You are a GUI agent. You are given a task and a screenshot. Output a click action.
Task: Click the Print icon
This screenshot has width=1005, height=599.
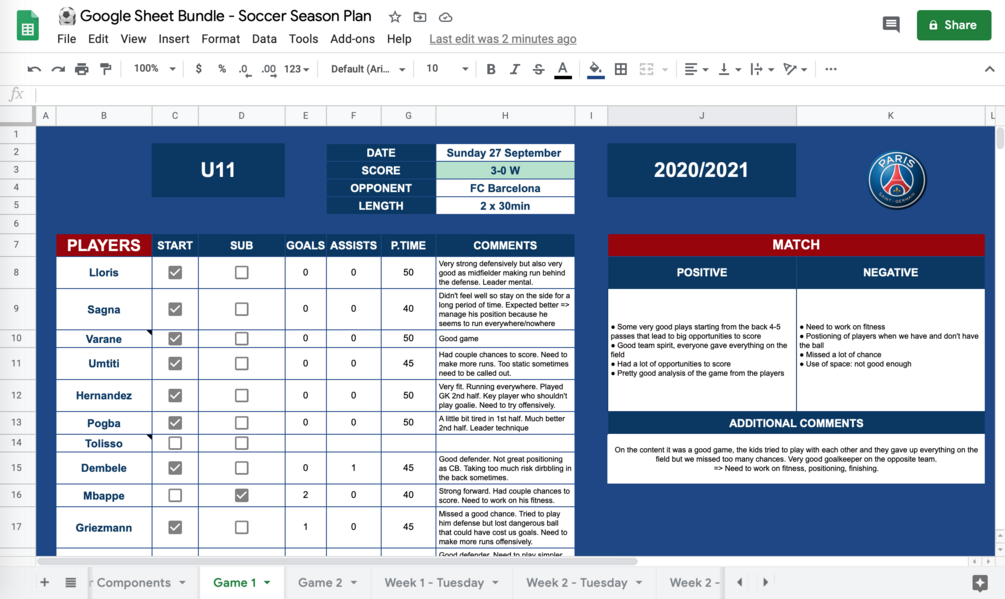point(81,69)
